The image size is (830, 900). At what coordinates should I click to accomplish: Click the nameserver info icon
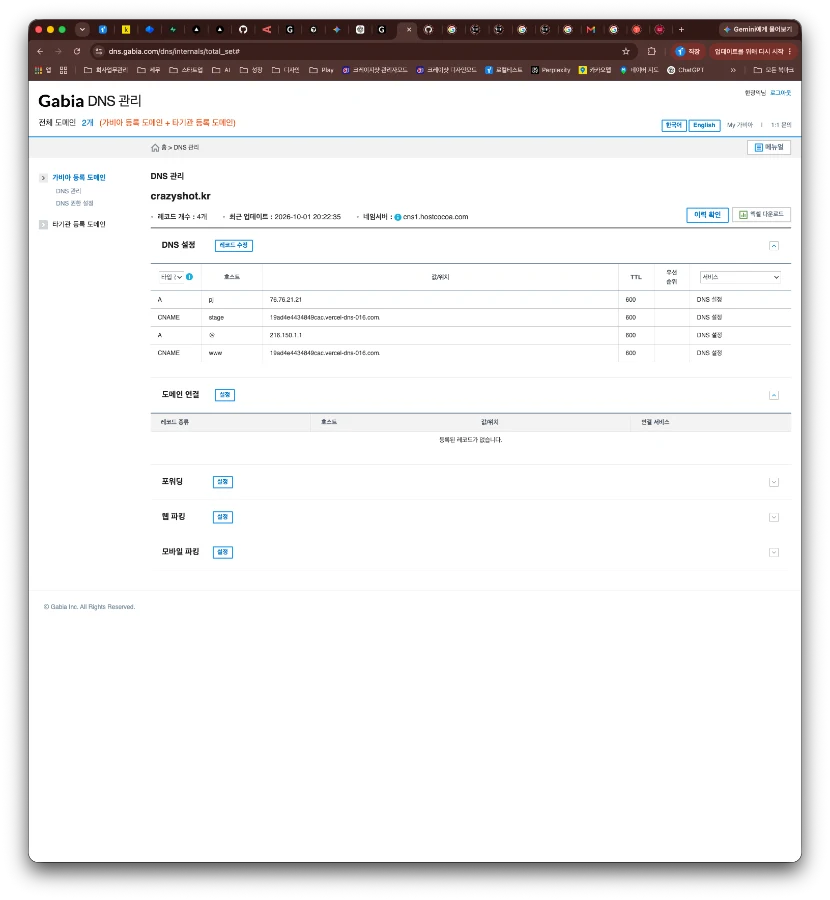[398, 217]
